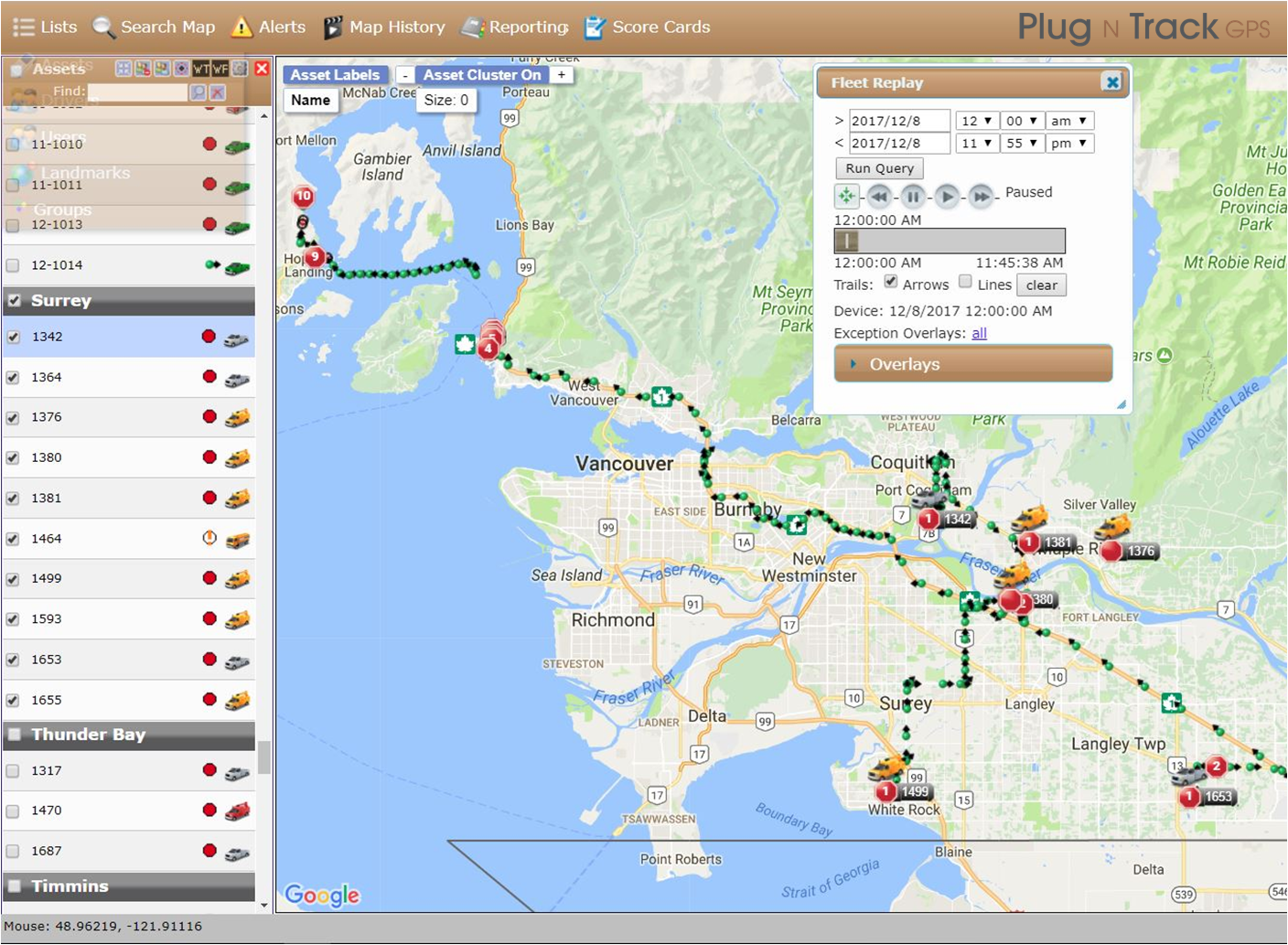
Task: Open the replay start hour dropdown showing 12
Action: [x=977, y=120]
